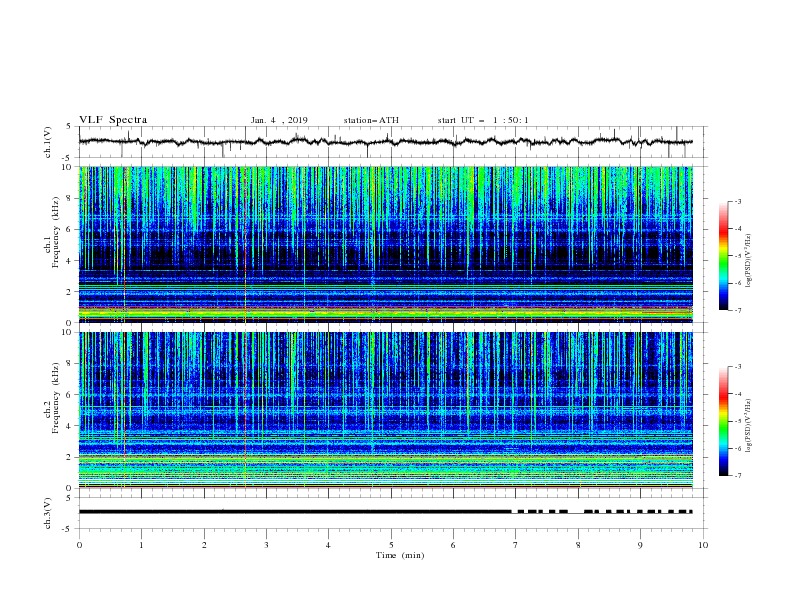Click the 'VLF Spectra' title text
The width and height of the screenshot is (792, 612).
tap(113, 120)
